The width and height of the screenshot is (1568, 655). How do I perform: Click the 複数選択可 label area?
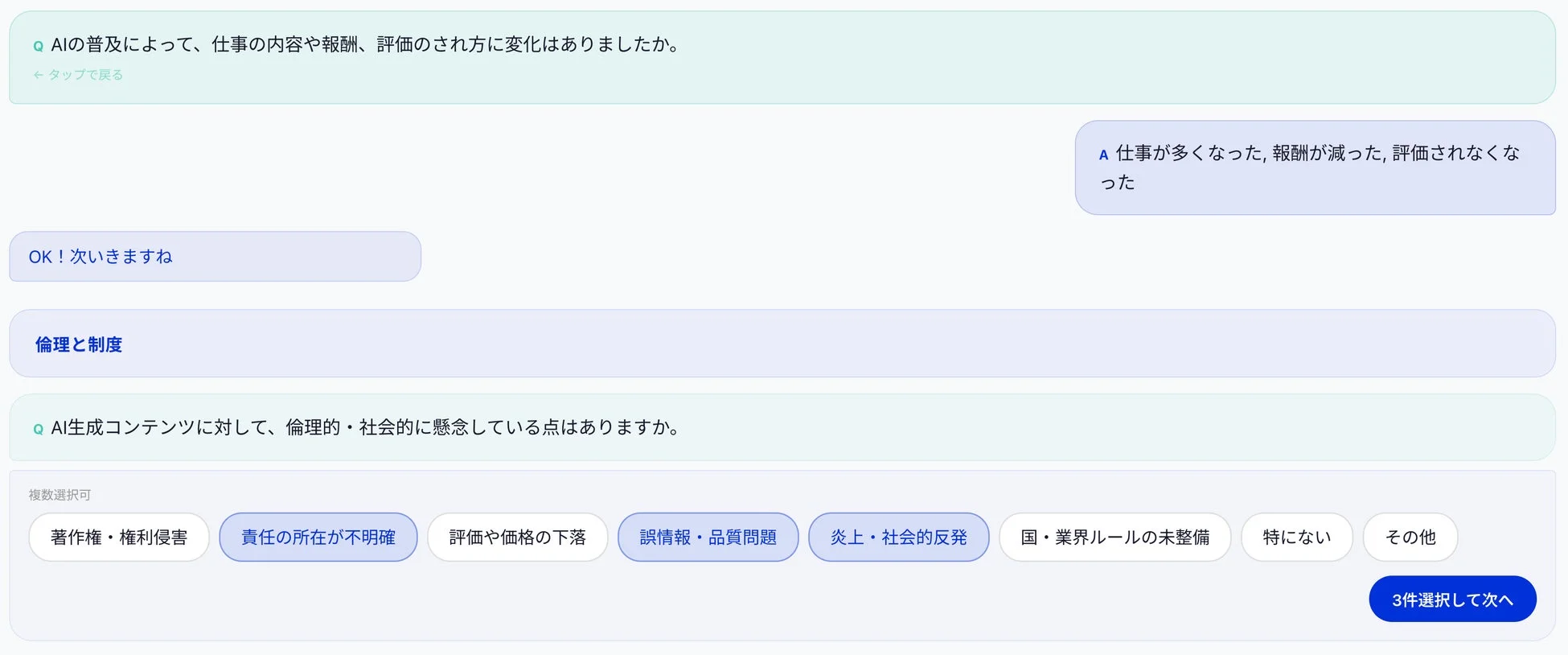tap(61, 494)
